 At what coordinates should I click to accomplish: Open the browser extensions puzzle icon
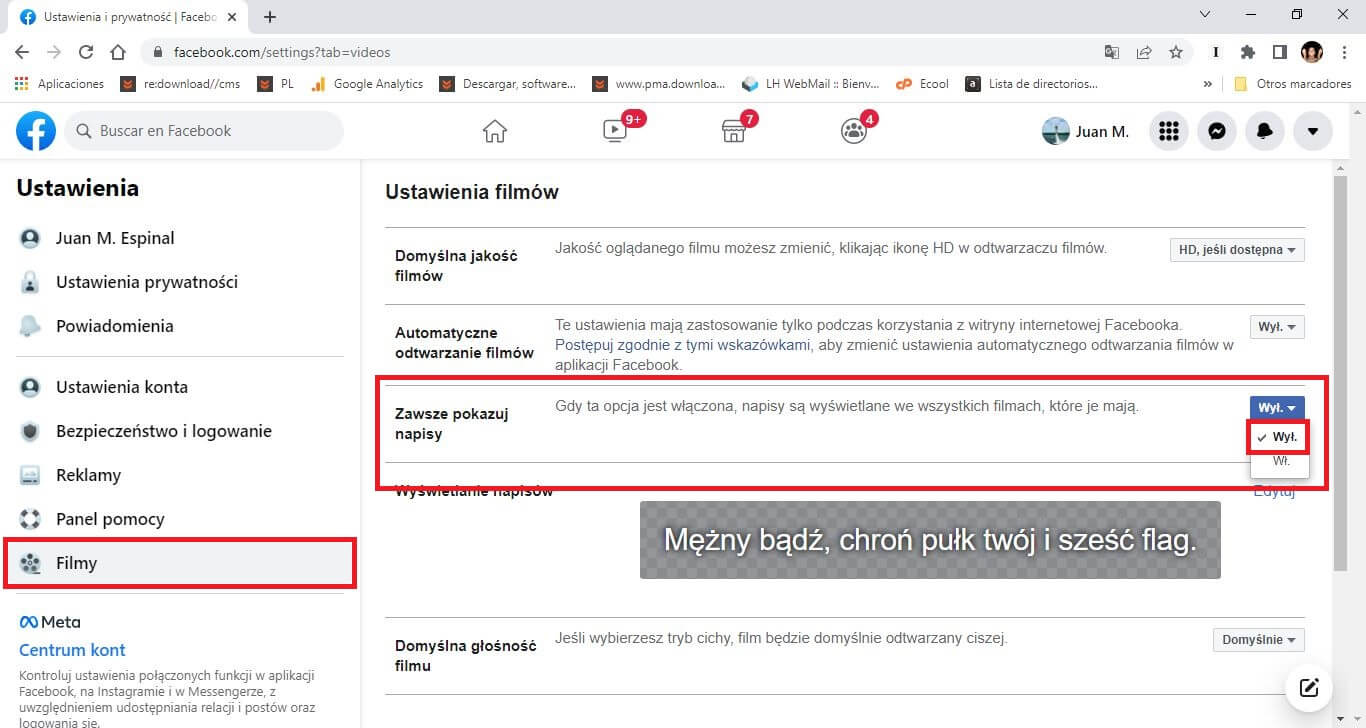pyautogui.click(x=1247, y=52)
